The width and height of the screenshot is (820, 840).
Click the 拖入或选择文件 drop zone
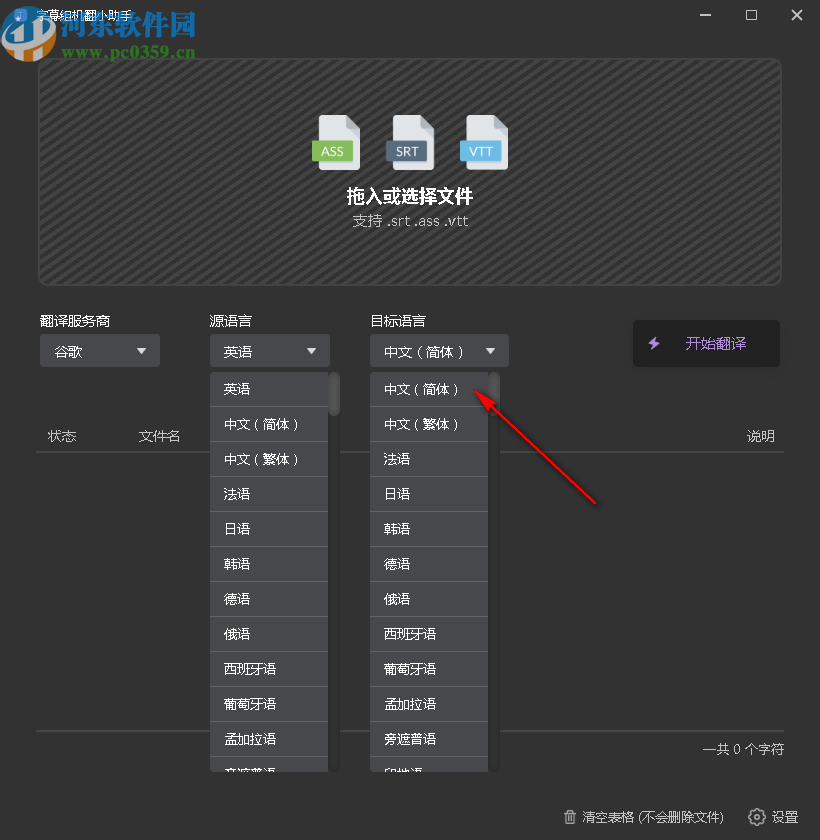point(410,196)
